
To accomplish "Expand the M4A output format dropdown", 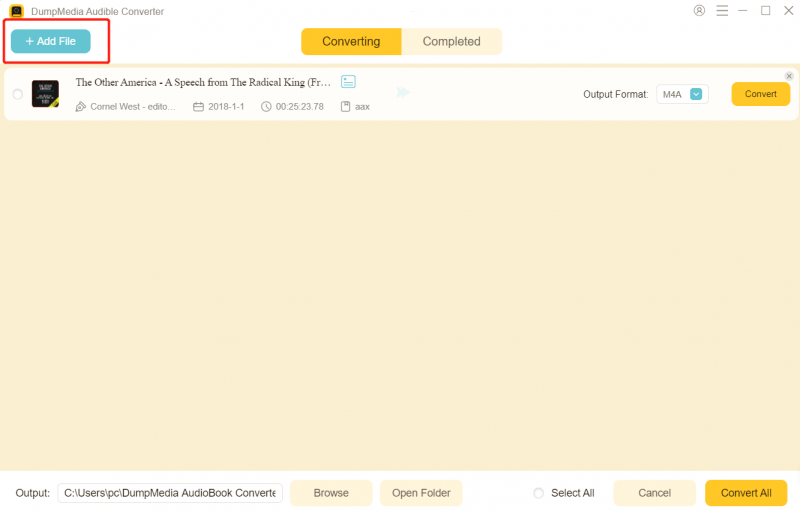I will pyautogui.click(x=696, y=94).
